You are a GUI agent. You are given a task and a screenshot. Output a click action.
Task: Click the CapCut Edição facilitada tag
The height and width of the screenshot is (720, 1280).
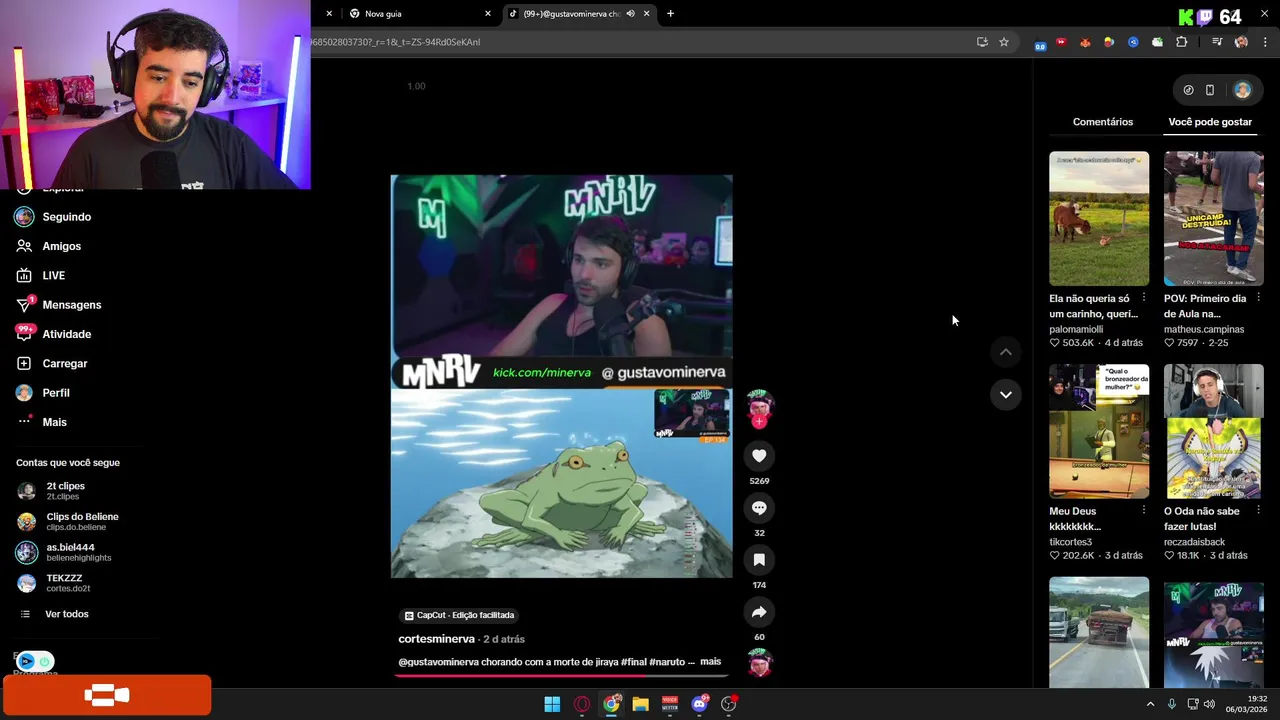pos(460,615)
